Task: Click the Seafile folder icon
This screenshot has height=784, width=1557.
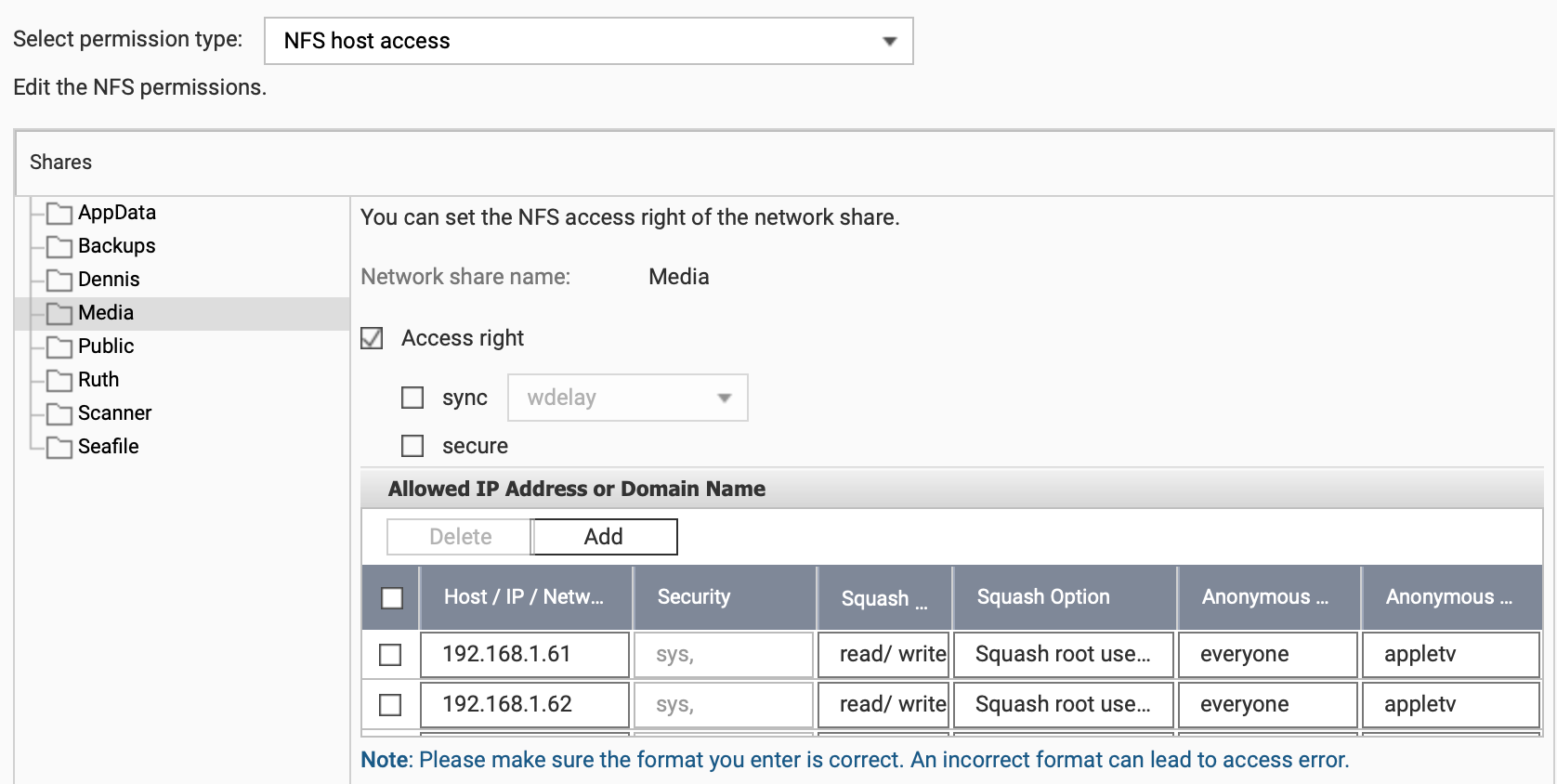Action: (x=59, y=448)
